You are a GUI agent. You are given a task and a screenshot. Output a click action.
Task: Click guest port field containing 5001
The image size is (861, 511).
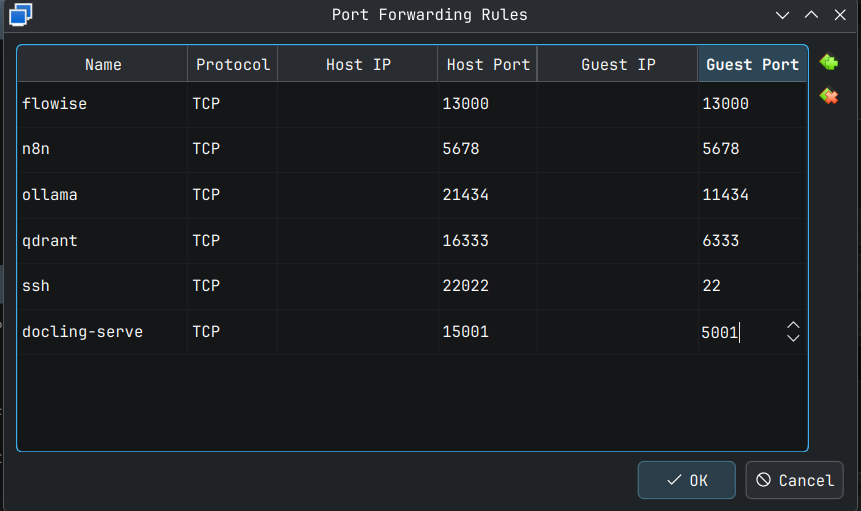pos(740,332)
